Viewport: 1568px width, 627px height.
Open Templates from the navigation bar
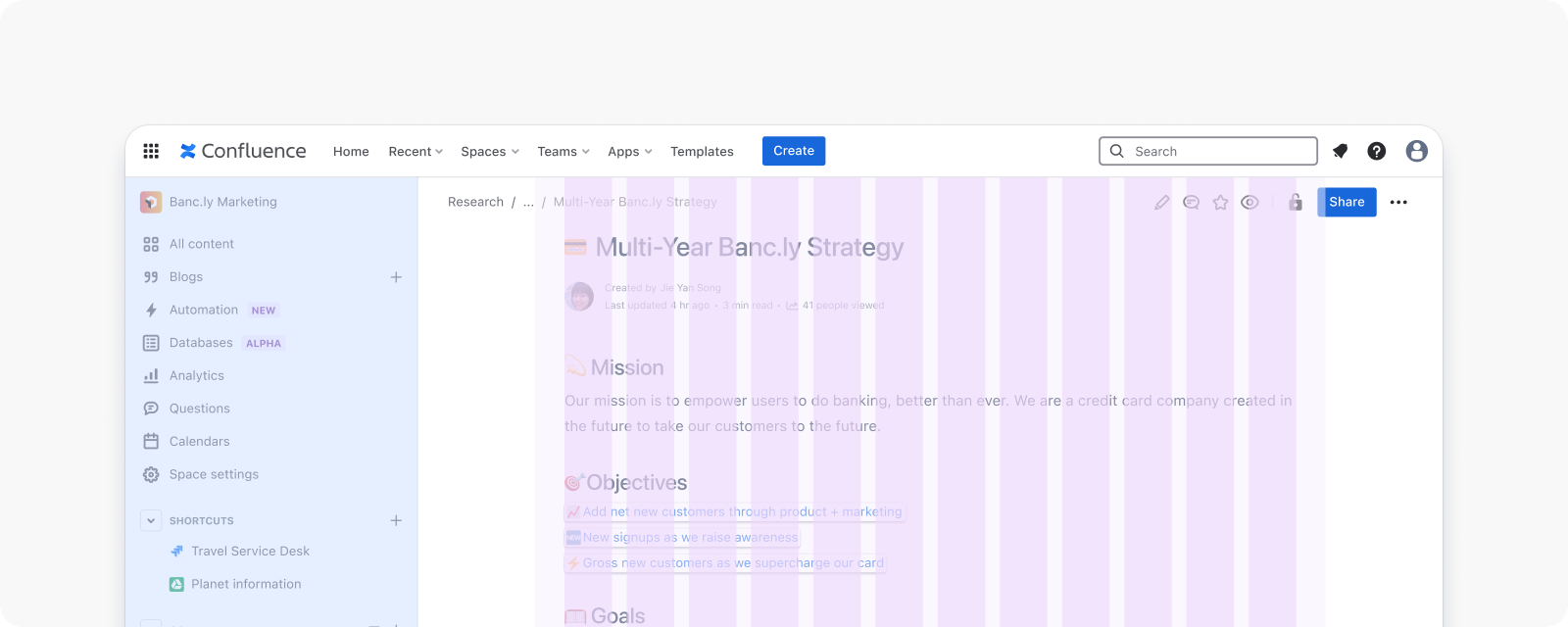(702, 152)
